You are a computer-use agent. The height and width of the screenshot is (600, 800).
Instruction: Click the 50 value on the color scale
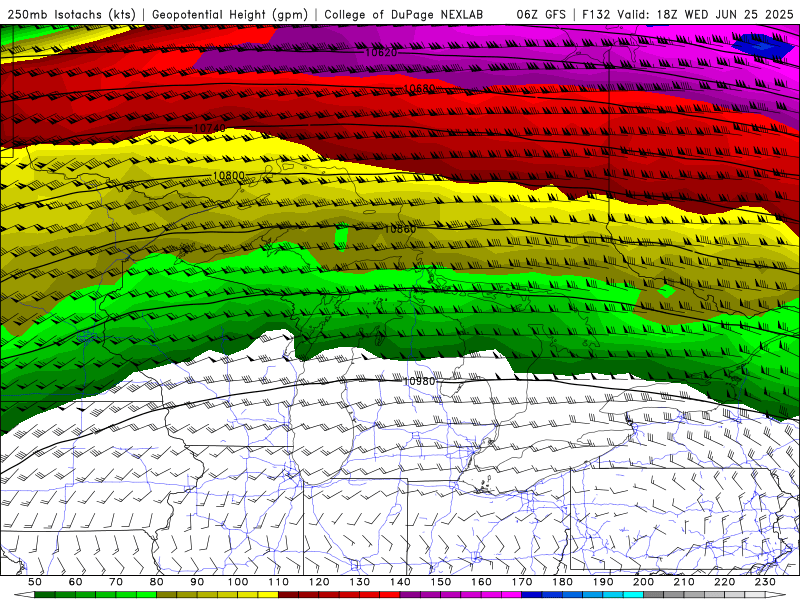[35, 582]
